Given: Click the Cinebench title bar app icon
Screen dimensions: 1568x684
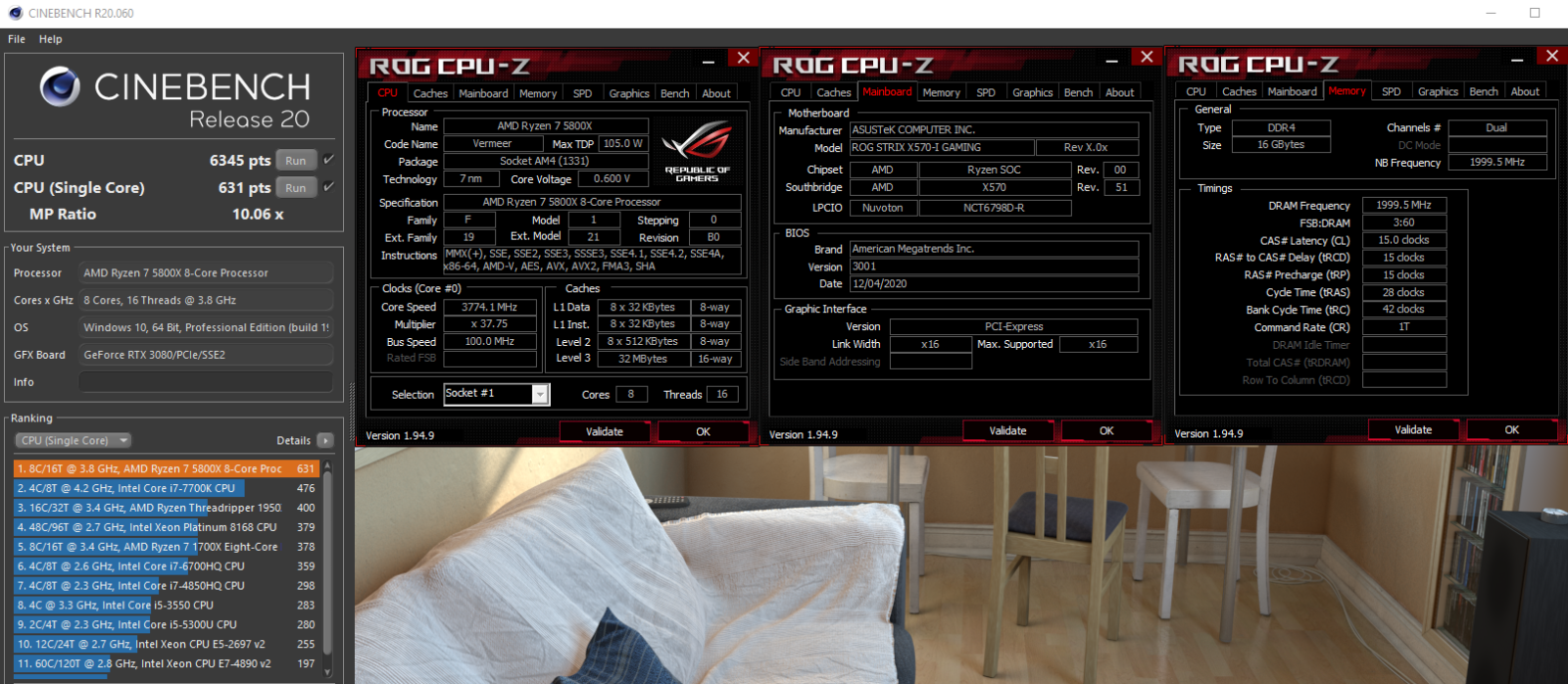Looking at the screenshot, I should 15,13.
